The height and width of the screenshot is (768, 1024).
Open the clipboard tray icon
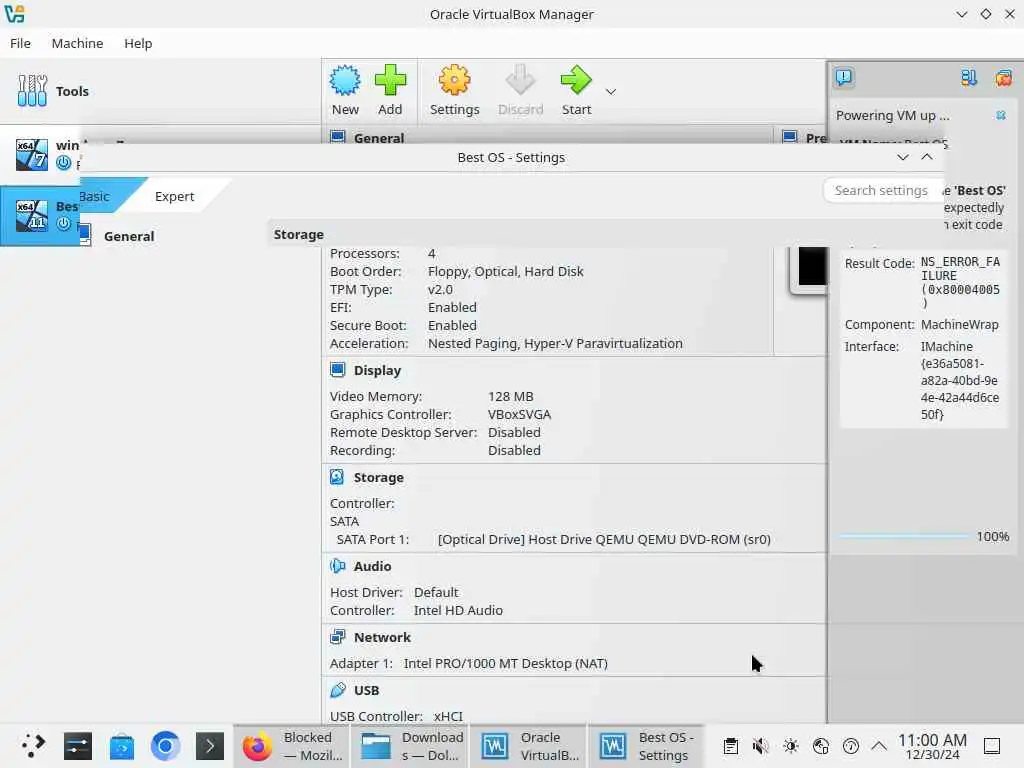click(x=731, y=746)
